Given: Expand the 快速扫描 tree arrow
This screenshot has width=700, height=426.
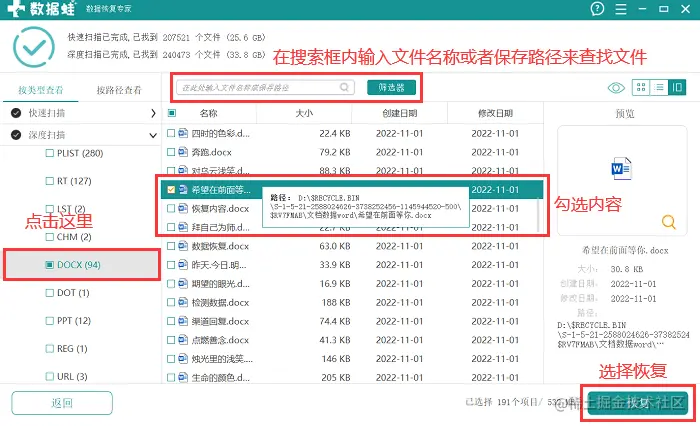Looking at the screenshot, I should [x=153, y=113].
